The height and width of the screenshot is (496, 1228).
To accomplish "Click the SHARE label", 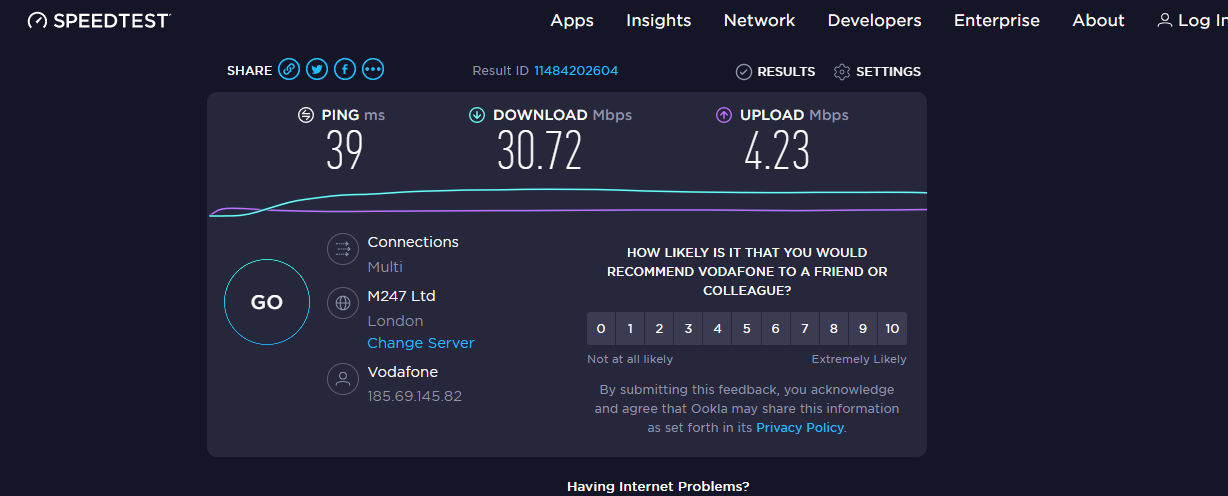I will coord(249,71).
